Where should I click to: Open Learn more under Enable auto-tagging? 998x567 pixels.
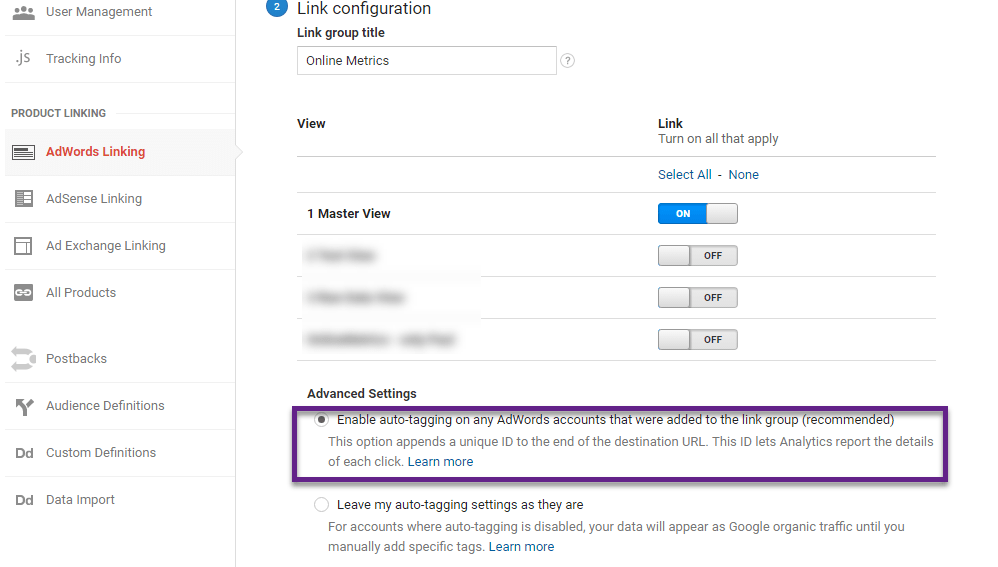440,462
